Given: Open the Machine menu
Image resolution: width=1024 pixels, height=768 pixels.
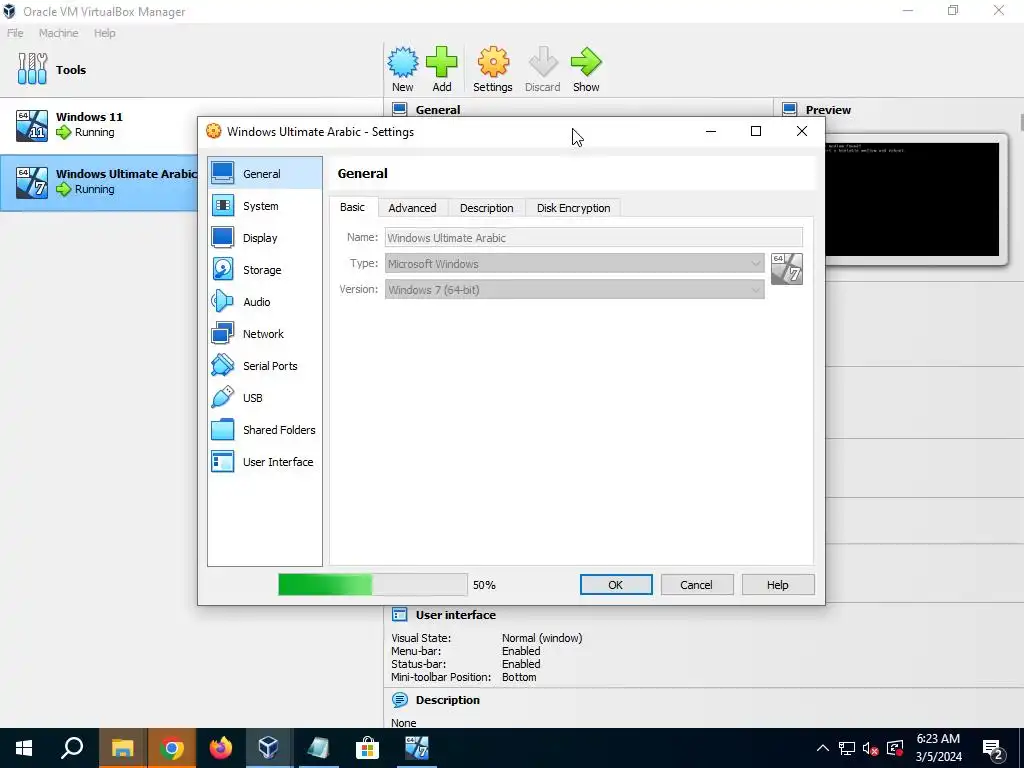Looking at the screenshot, I should point(58,33).
